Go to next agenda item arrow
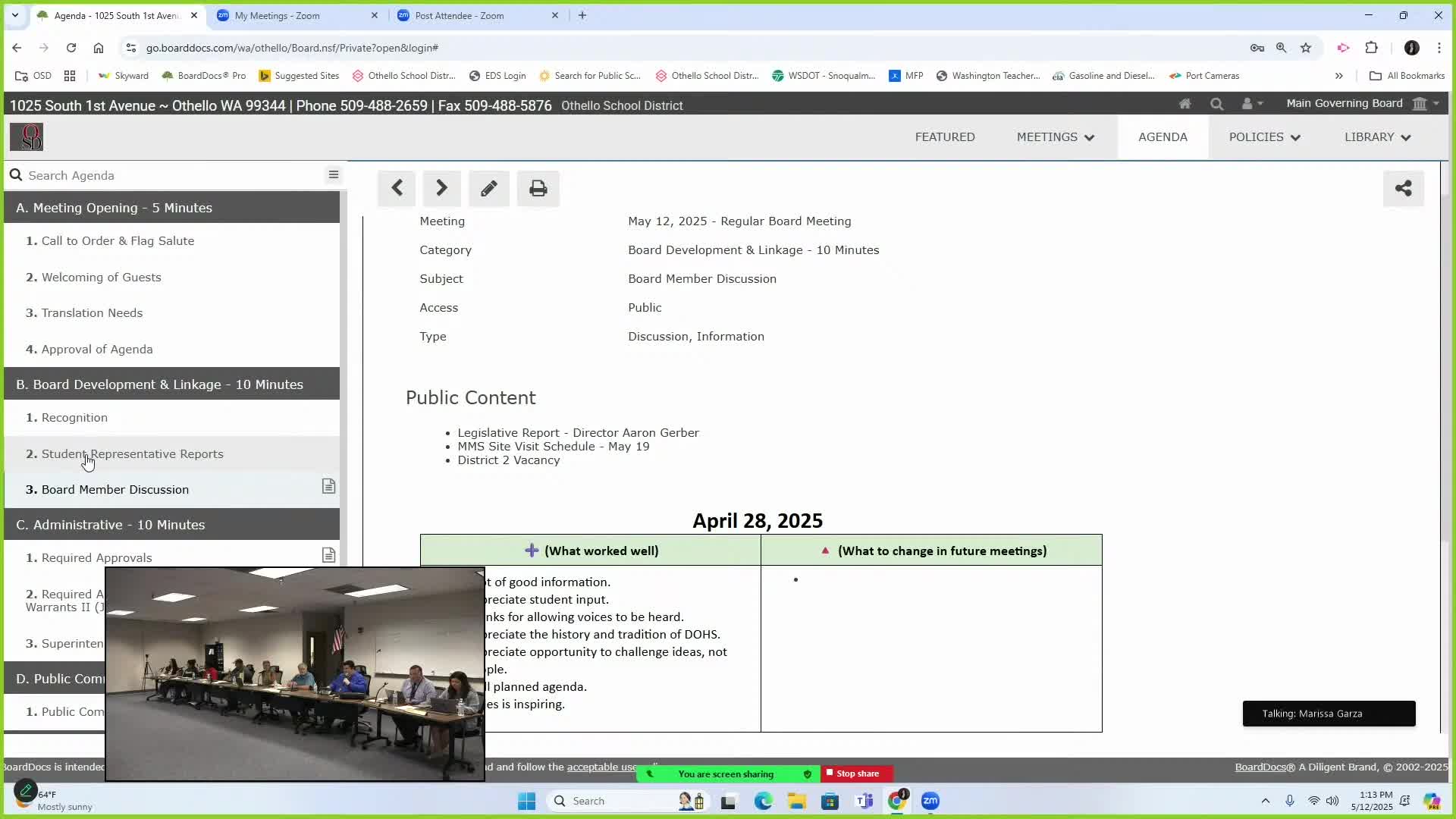Screen dimensions: 1456x819 441,188
